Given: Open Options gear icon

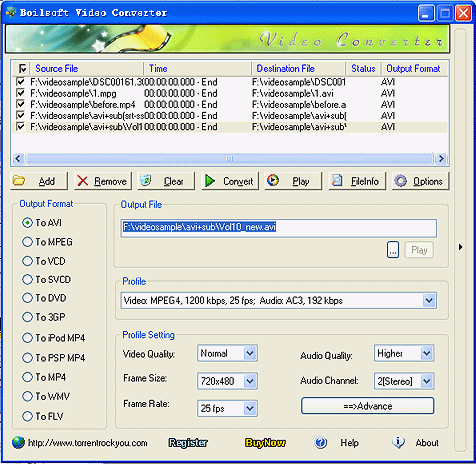Looking at the screenshot, I should 401,181.
